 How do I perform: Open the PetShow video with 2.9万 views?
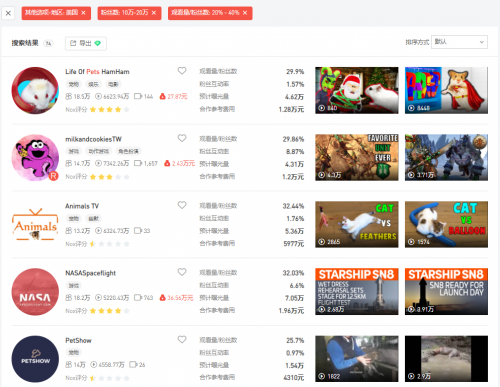(446, 359)
